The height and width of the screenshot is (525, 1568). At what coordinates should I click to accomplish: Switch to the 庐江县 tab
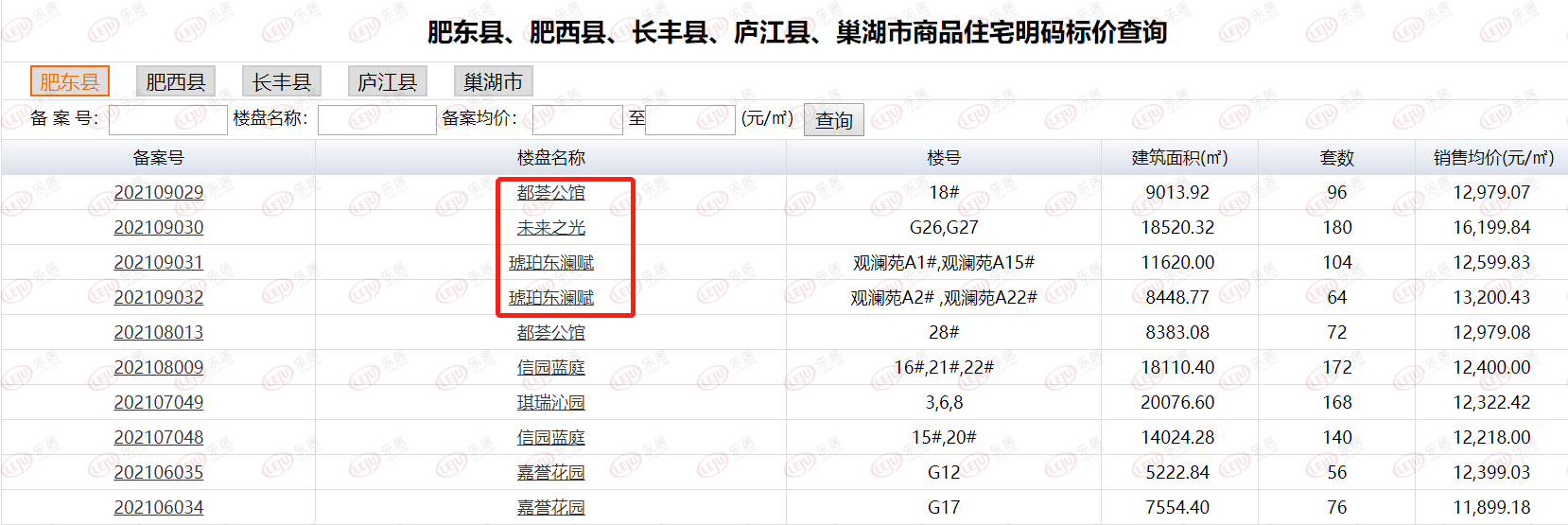[388, 81]
